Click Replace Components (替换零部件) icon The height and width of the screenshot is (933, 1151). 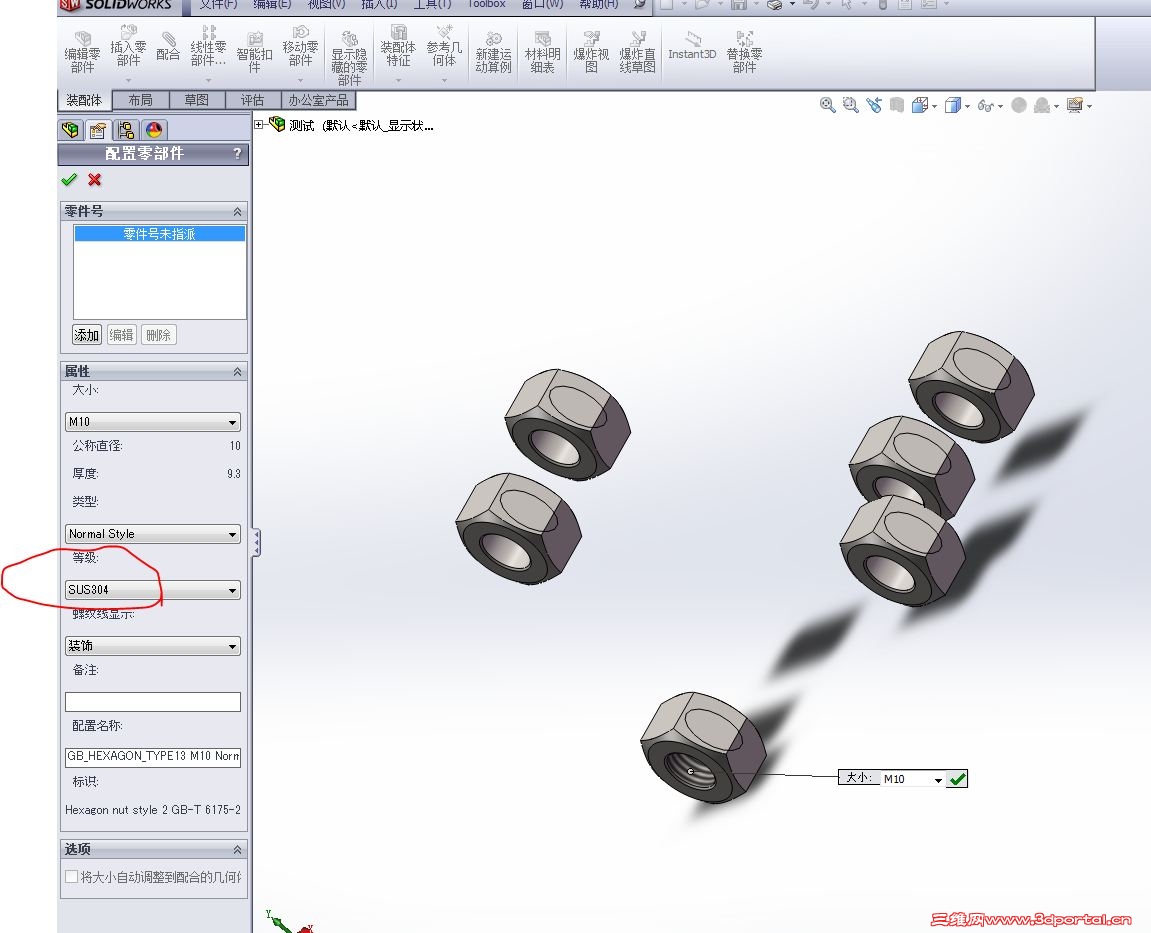pyautogui.click(x=744, y=51)
